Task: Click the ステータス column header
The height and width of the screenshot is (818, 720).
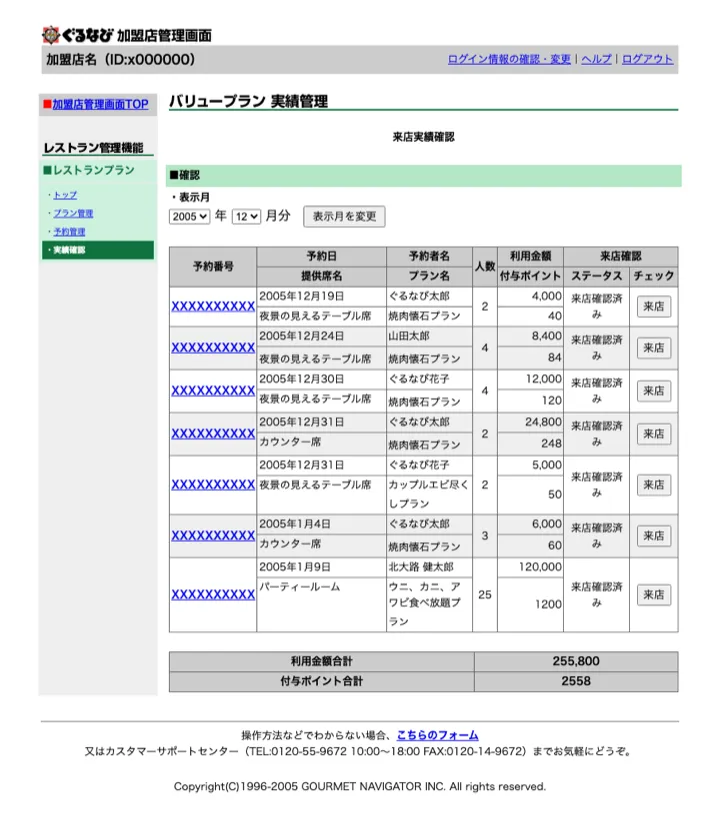Action: point(596,276)
